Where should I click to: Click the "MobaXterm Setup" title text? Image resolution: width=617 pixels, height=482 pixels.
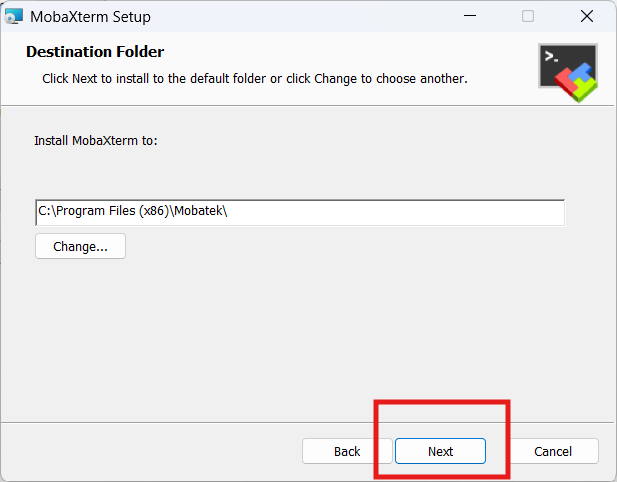(x=91, y=16)
